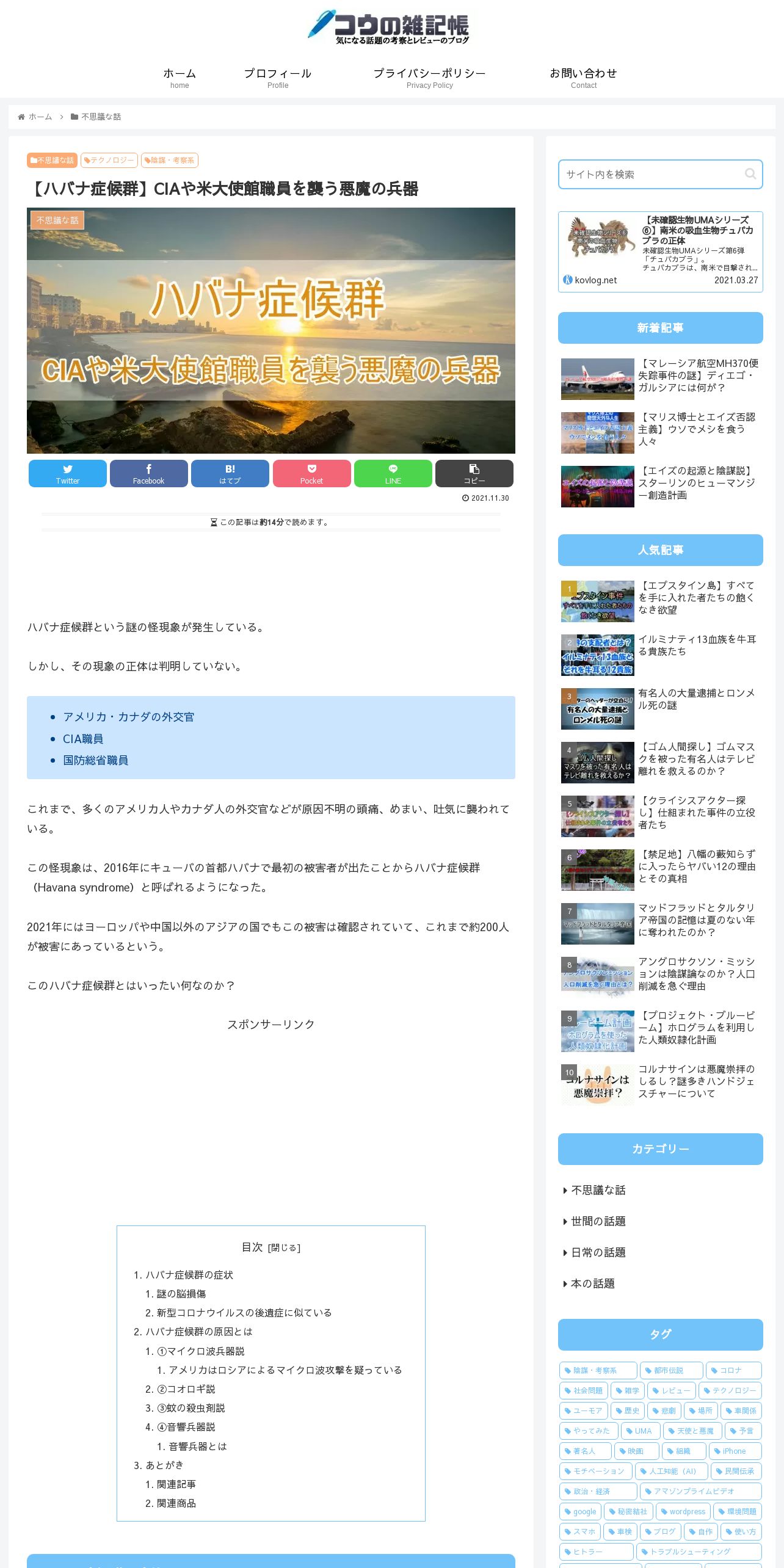The width and height of the screenshot is (784, 1568).
Task: Open the 不思議な話 breadcrumb folder
Action: pos(96,117)
